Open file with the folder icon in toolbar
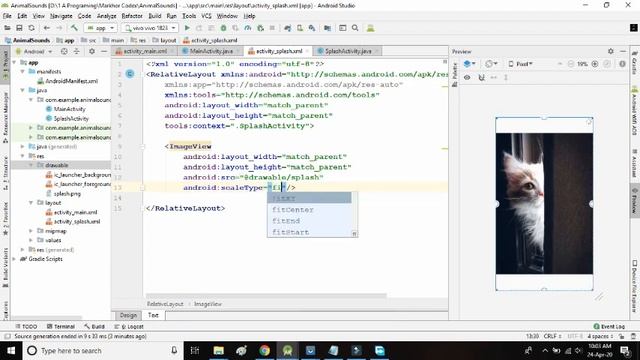The height and width of the screenshot is (360, 640). [x=7, y=28]
